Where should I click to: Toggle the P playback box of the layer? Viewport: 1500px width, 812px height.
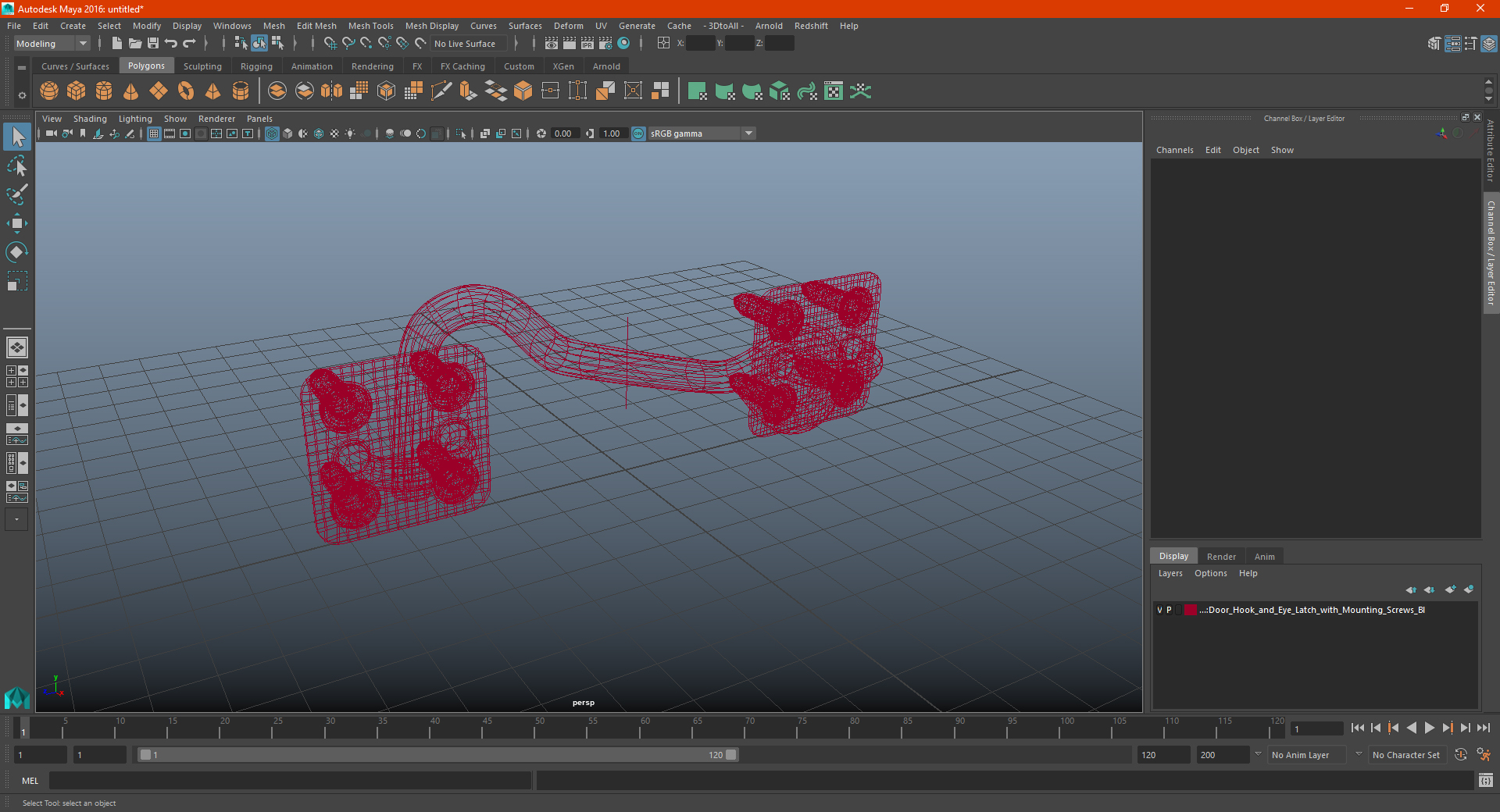point(1169,610)
